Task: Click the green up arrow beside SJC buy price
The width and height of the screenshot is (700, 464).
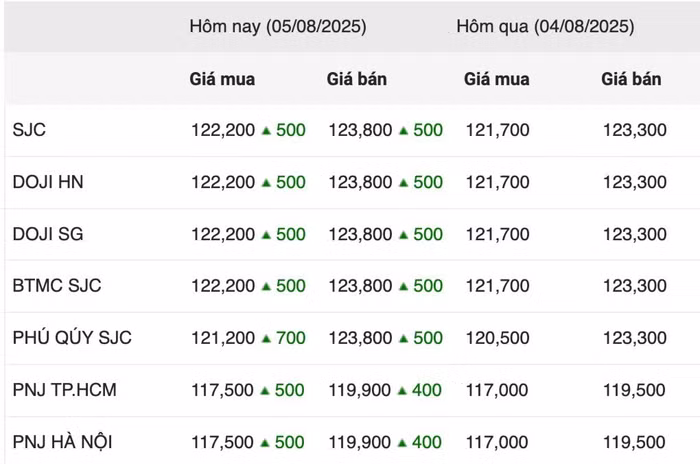Action: pyautogui.click(x=267, y=130)
